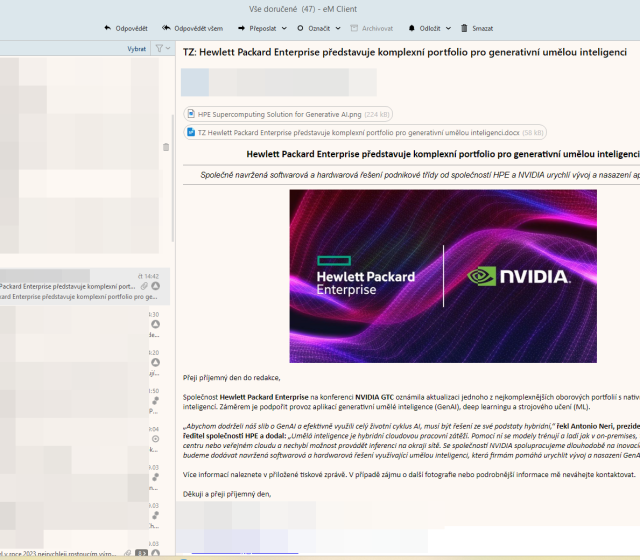Viewport: 640px width, 560px height.
Task: Click paperclip icon in bottom message row
Action: click(x=128, y=553)
